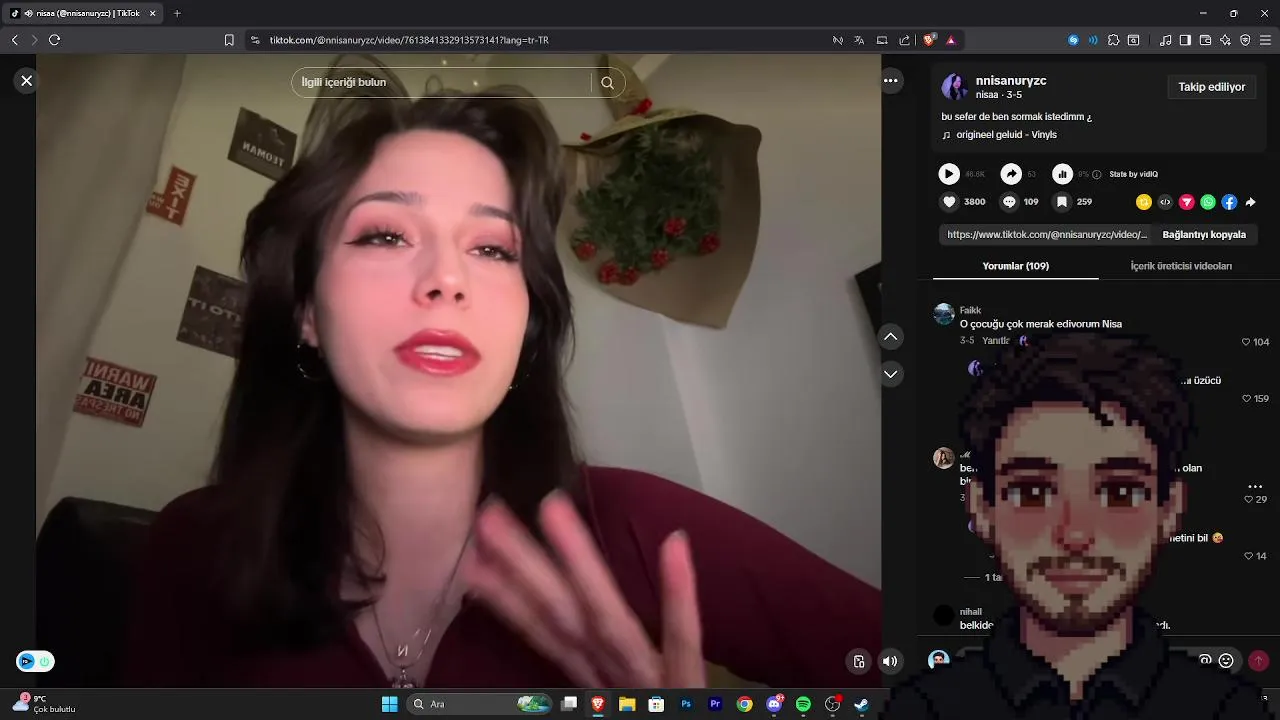Click the 'Bağlantıyı kopyala' copy link button
This screenshot has width=1280, height=720.
coord(1204,235)
